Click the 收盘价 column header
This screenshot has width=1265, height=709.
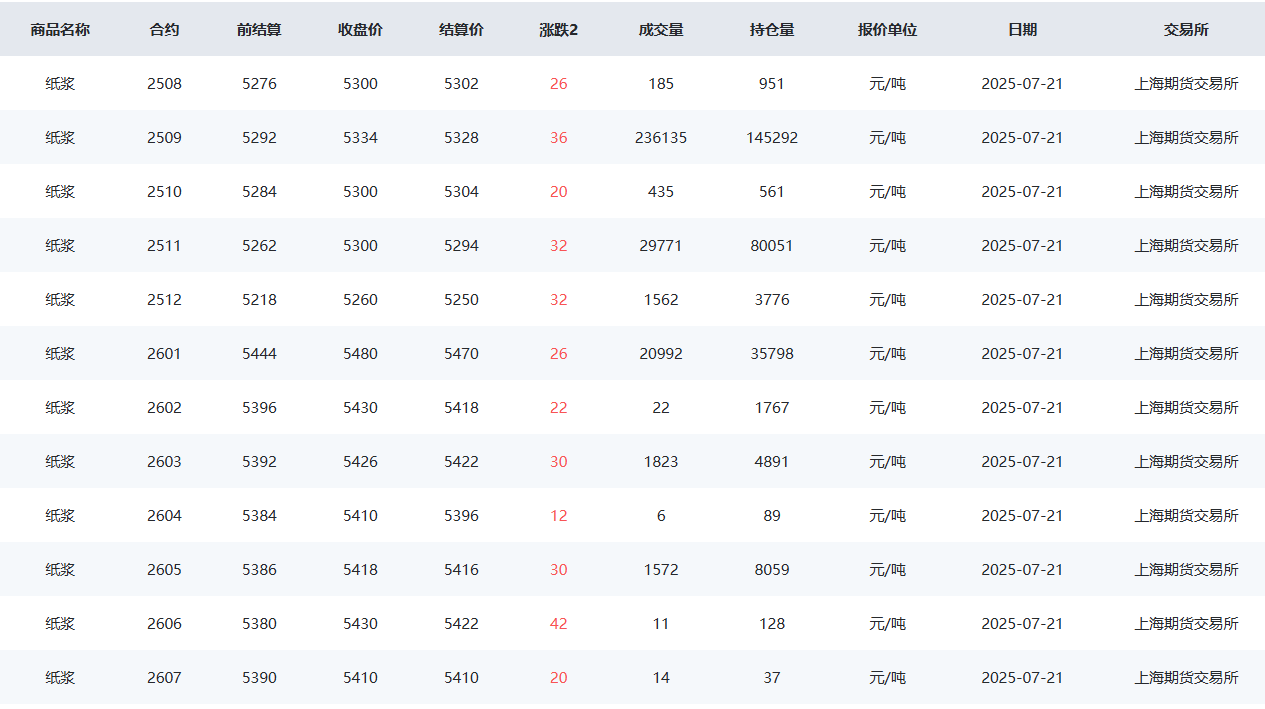click(x=360, y=30)
